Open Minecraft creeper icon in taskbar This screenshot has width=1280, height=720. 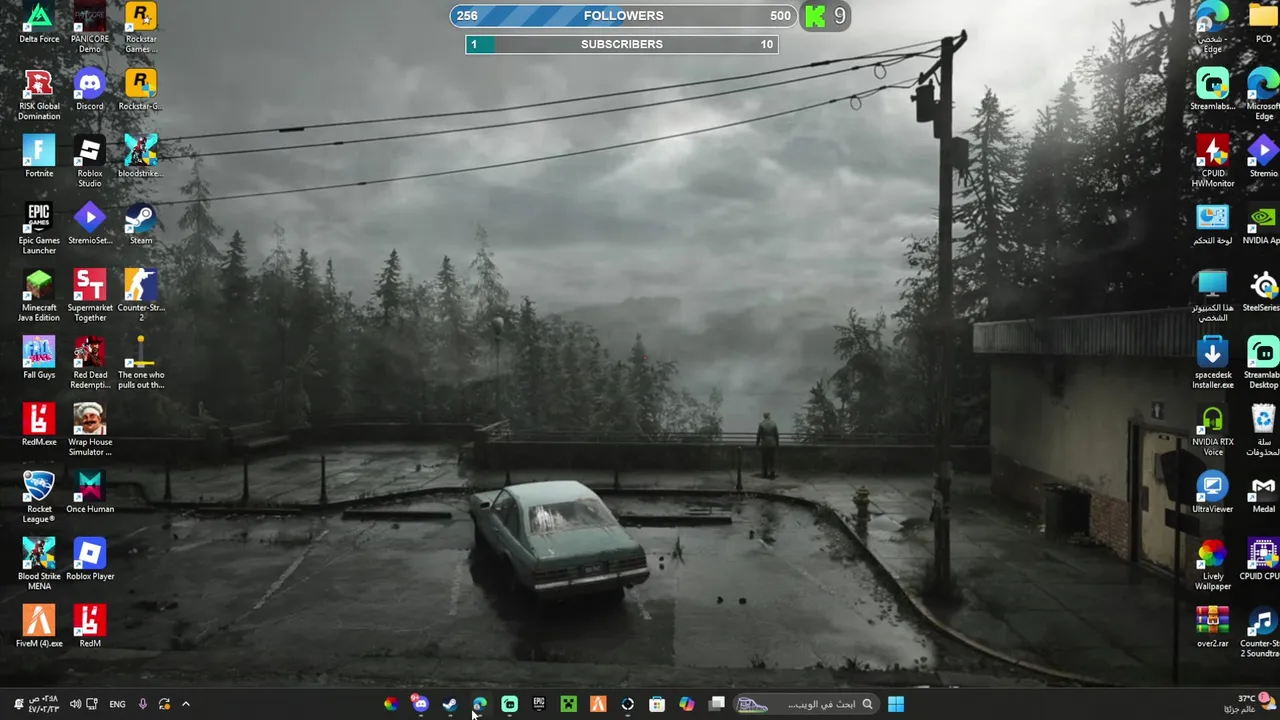tap(568, 704)
